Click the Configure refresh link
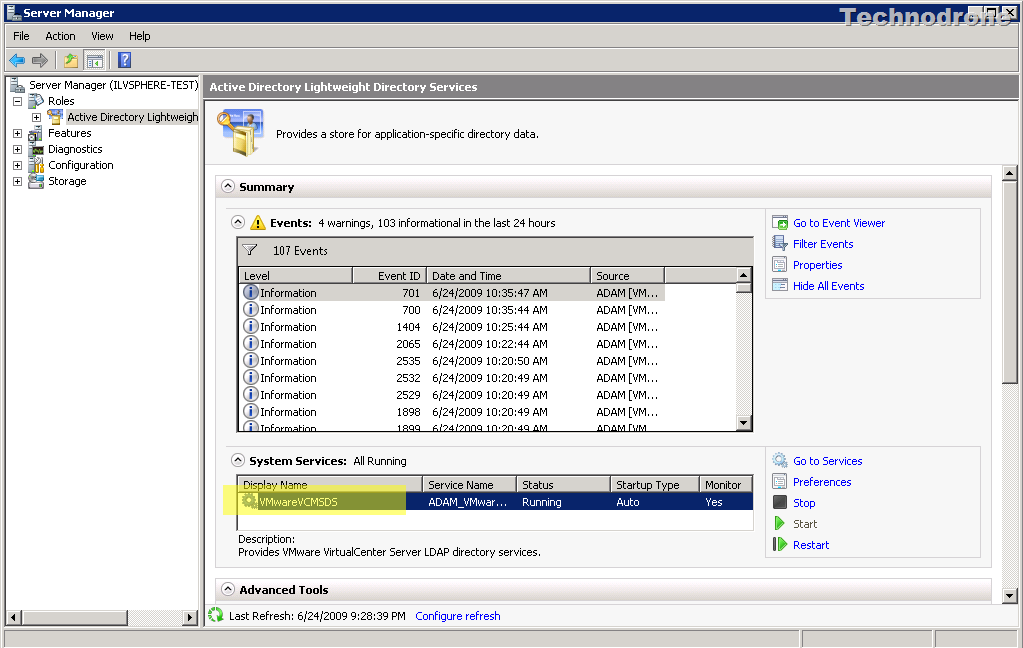The width and height of the screenshot is (1023, 648). click(458, 616)
